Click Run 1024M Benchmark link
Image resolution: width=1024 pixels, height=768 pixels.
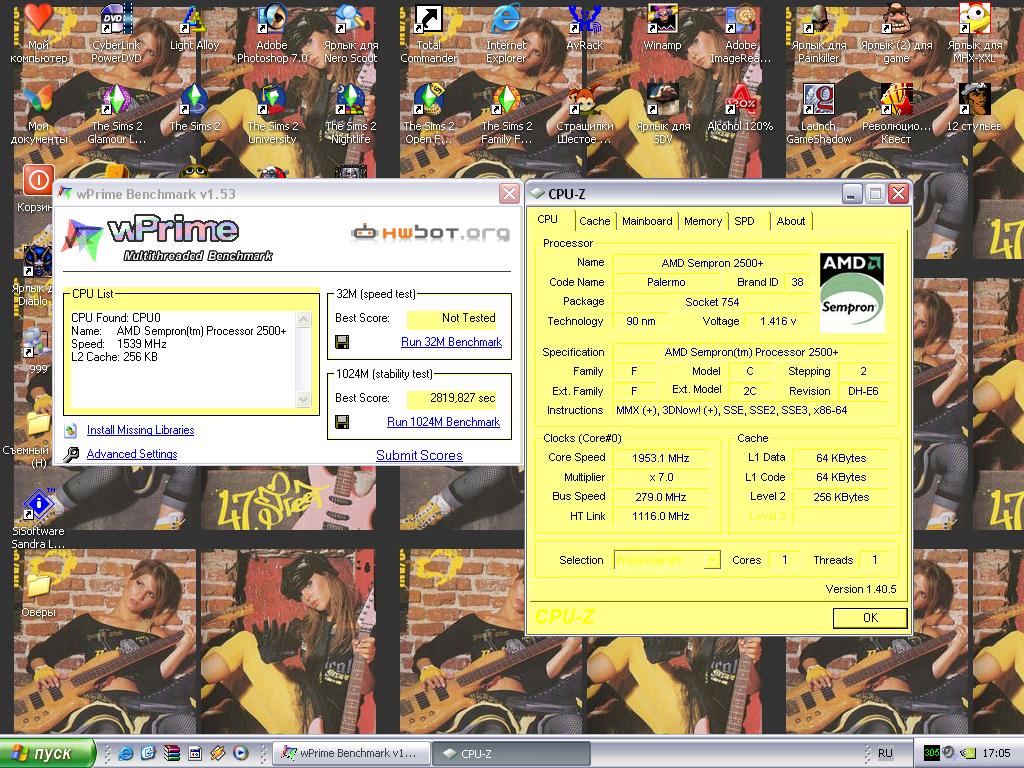pos(443,422)
